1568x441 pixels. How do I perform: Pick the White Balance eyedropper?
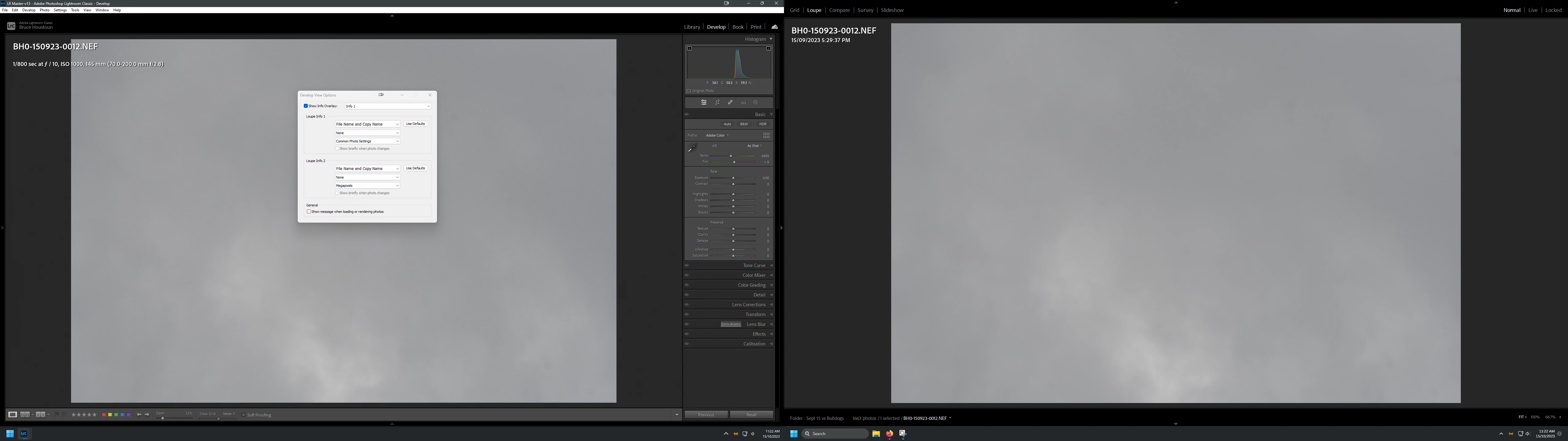coord(692,148)
